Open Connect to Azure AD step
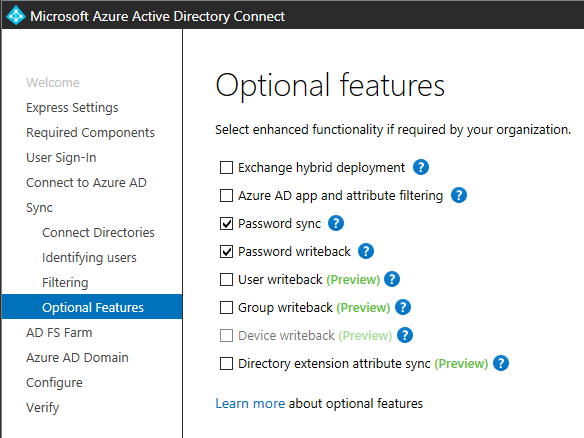 pyautogui.click(x=86, y=182)
